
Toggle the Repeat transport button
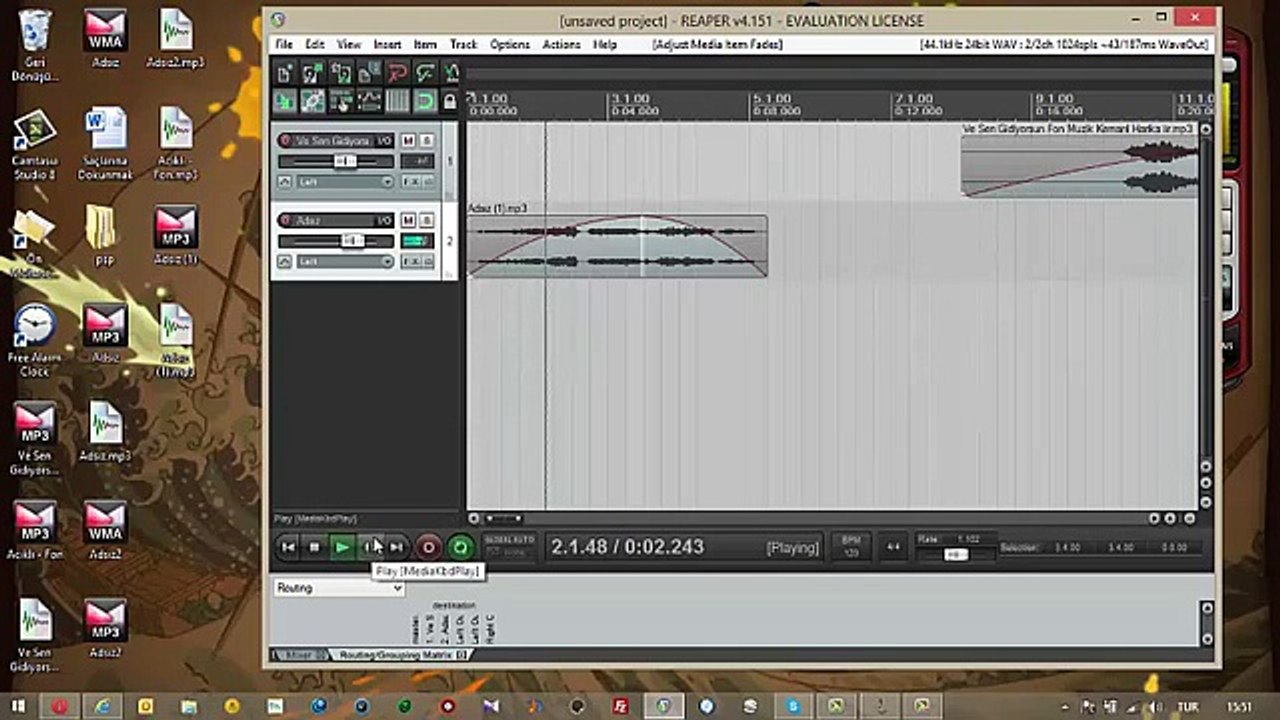(461, 547)
